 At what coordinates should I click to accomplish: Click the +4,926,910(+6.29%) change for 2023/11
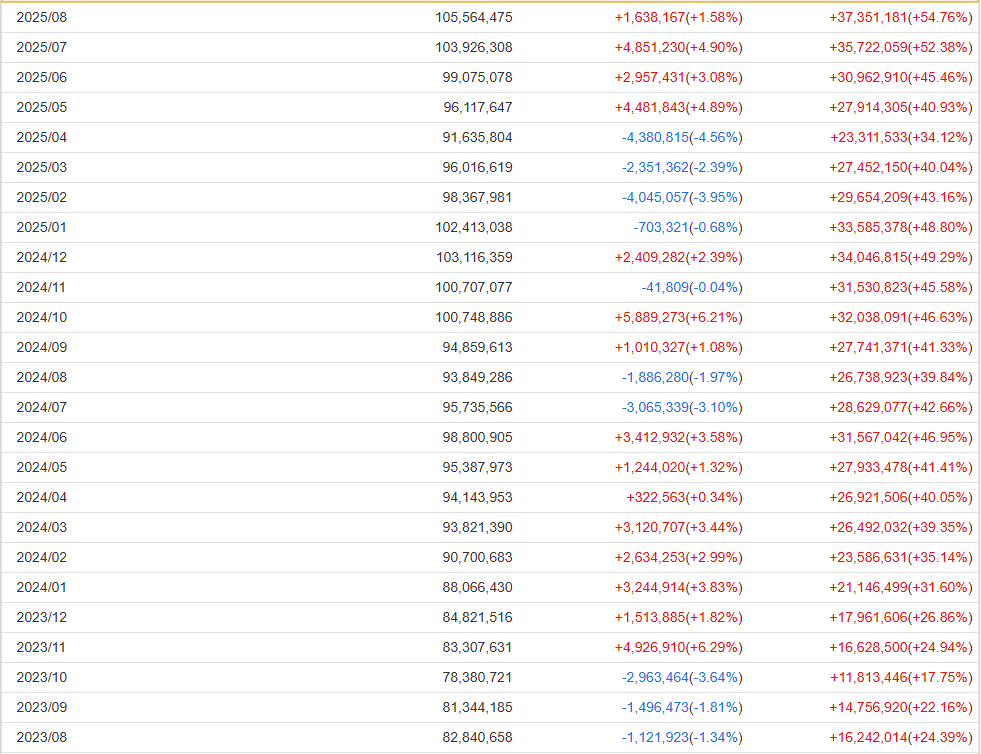pos(678,648)
